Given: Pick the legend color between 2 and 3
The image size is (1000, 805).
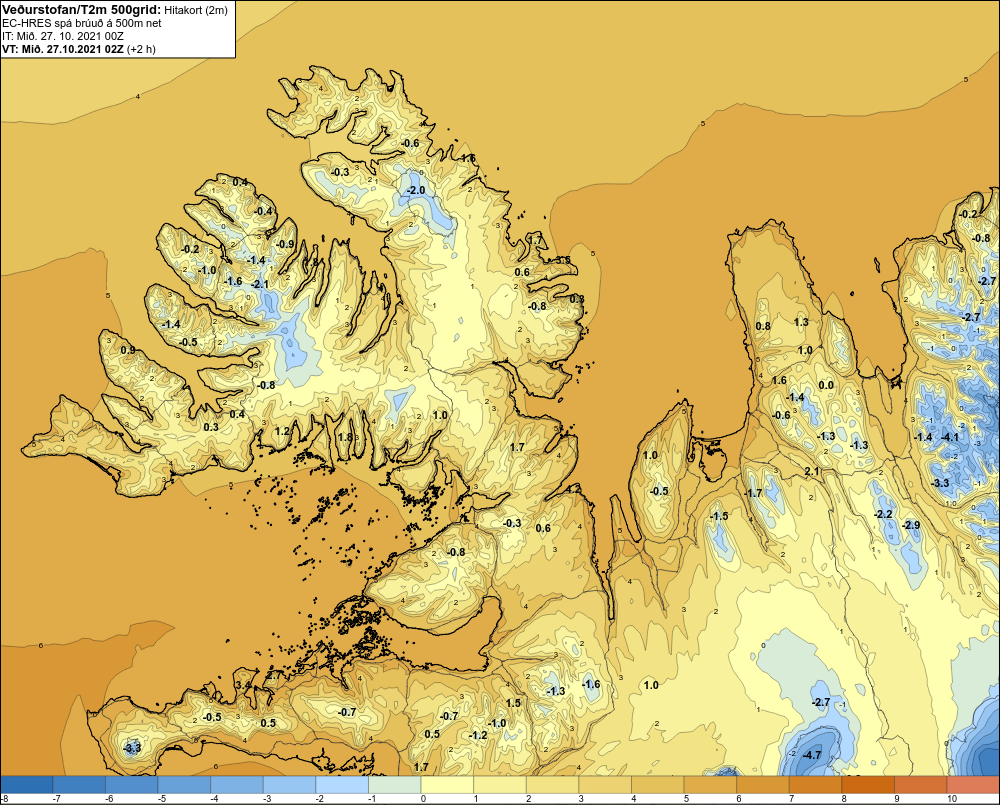Looking at the screenshot, I should pos(552,785).
